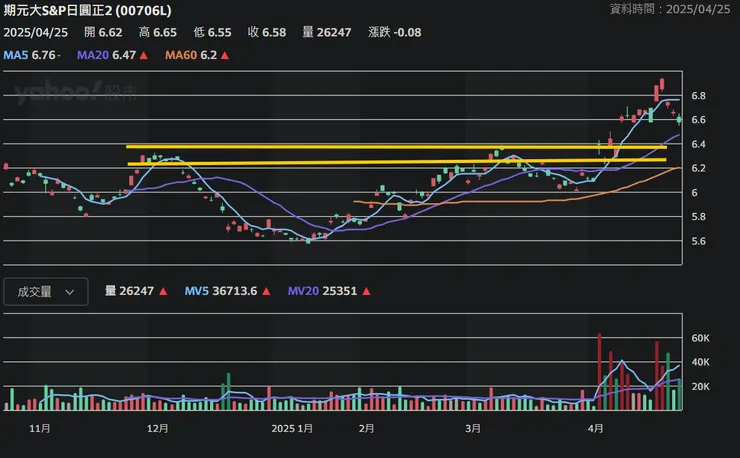This screenshot has height=458, width=740.
Task: Click the 5.6 price axis label
Action: point(698,241)
